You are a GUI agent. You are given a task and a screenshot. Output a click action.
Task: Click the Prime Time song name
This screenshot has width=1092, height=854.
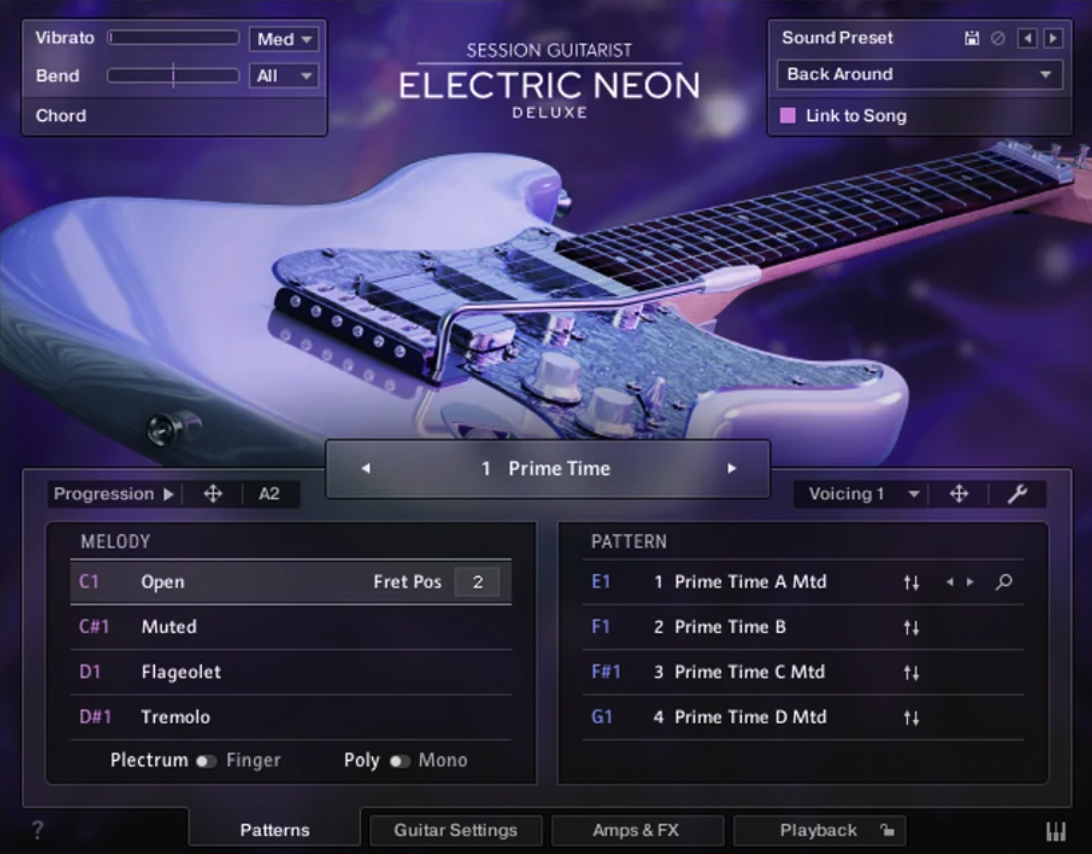[559, 469]
